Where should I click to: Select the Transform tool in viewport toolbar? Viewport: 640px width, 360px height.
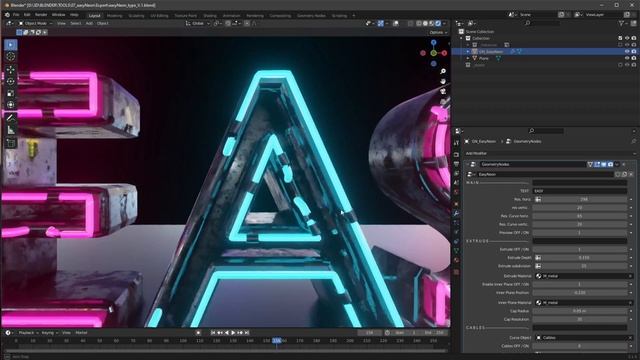11,105
